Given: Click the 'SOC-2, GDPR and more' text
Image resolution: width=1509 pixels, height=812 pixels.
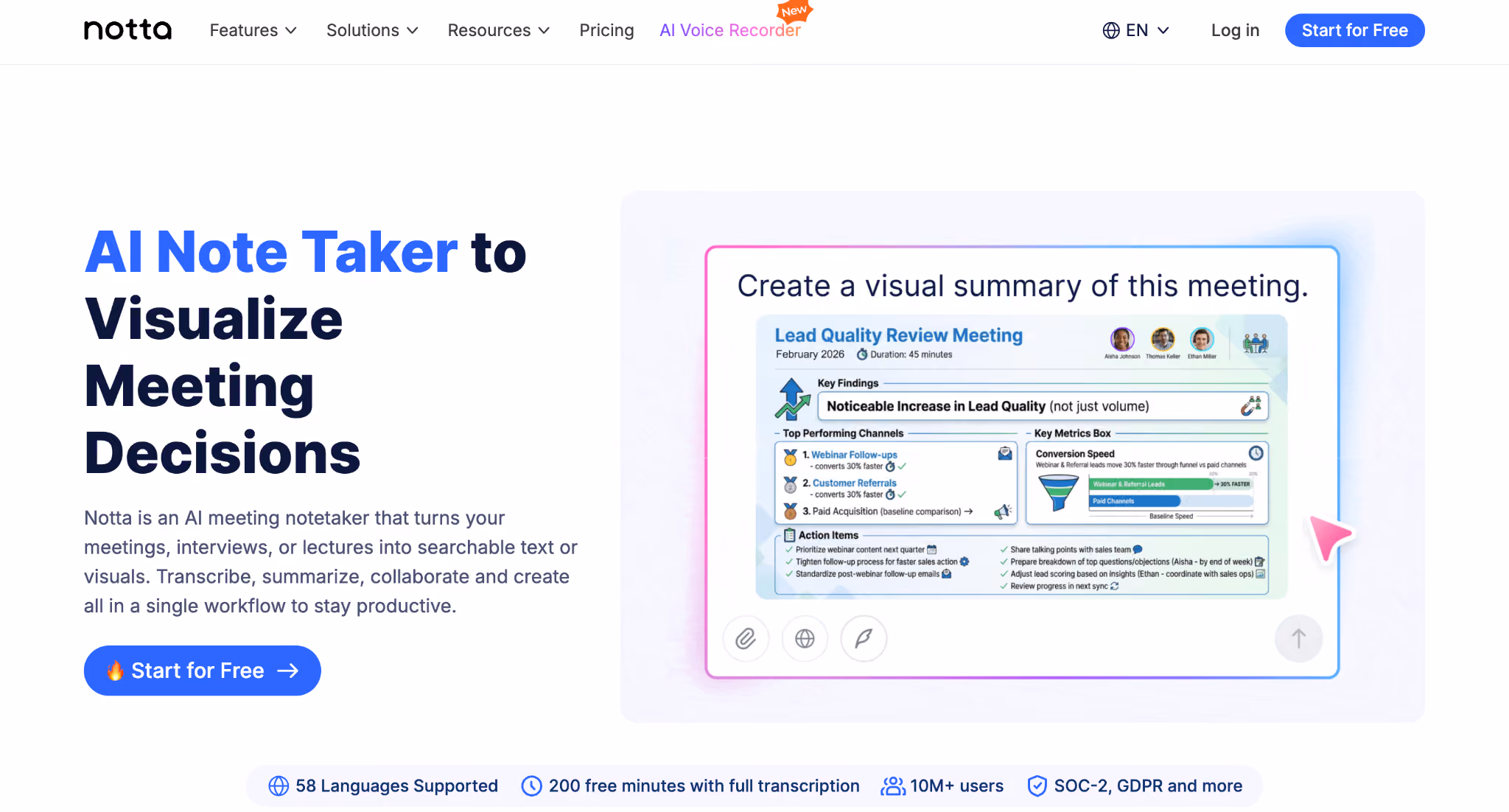Looking at the screenshot, I should 1148,786.
